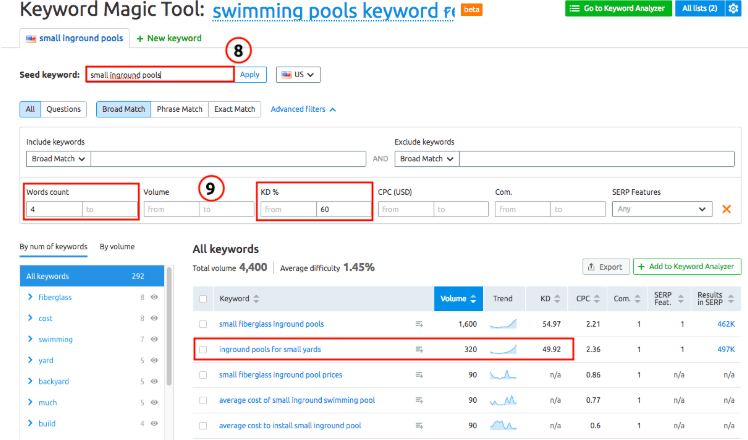This screenshot has width=748, height=440.
Task: Check small fiberglass inground pool prices row
Action: coord(203,375)
